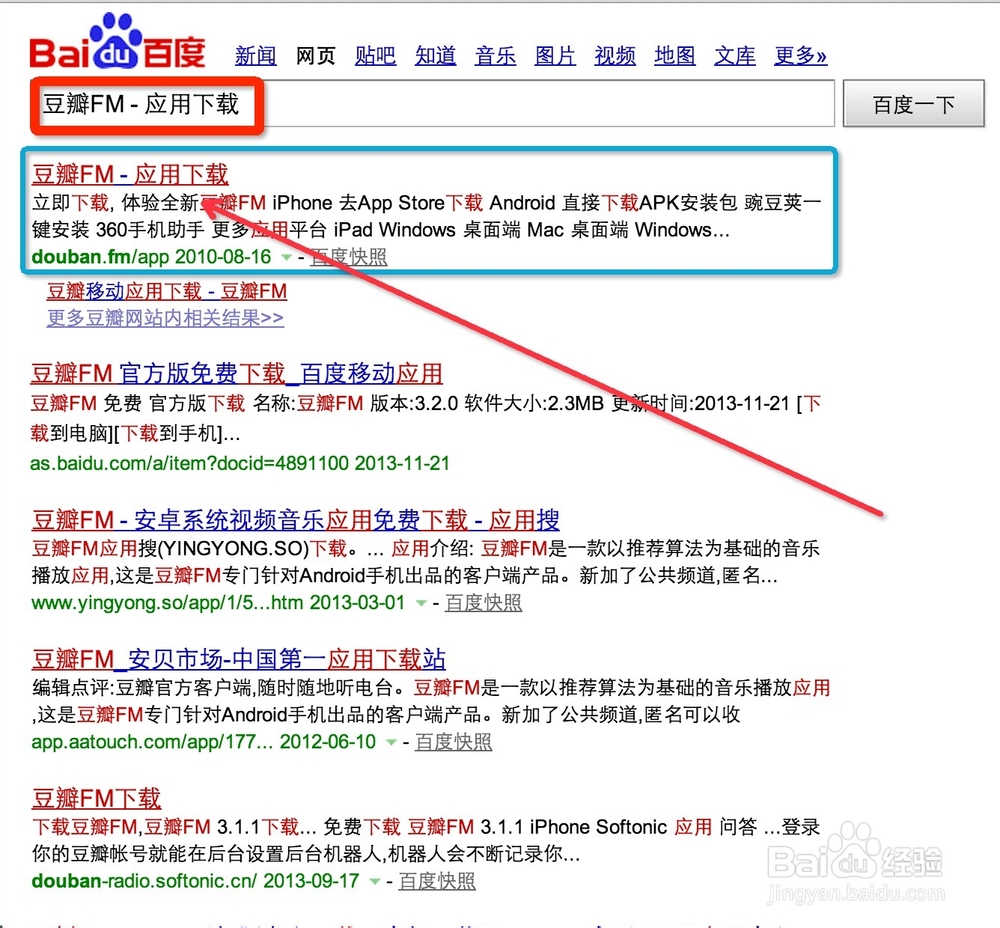Open result 豆瓣FM下载
Viewport: 1000px width, 928px height.
point(96,798)
